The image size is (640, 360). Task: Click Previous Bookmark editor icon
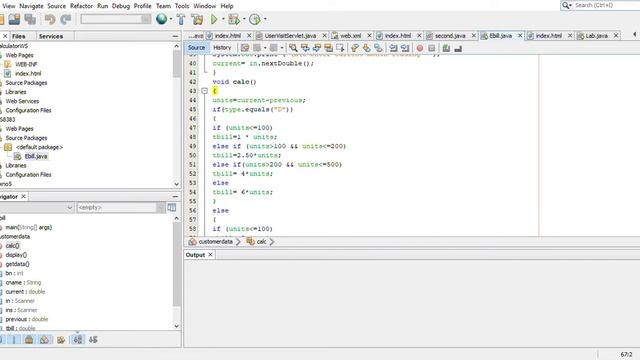[x=355, y=48]
